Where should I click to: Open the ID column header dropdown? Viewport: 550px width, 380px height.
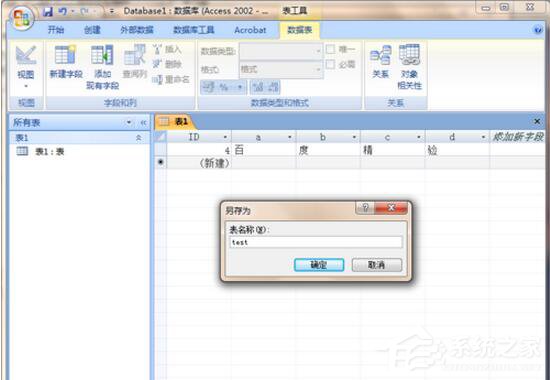click(x=225, y=137)
